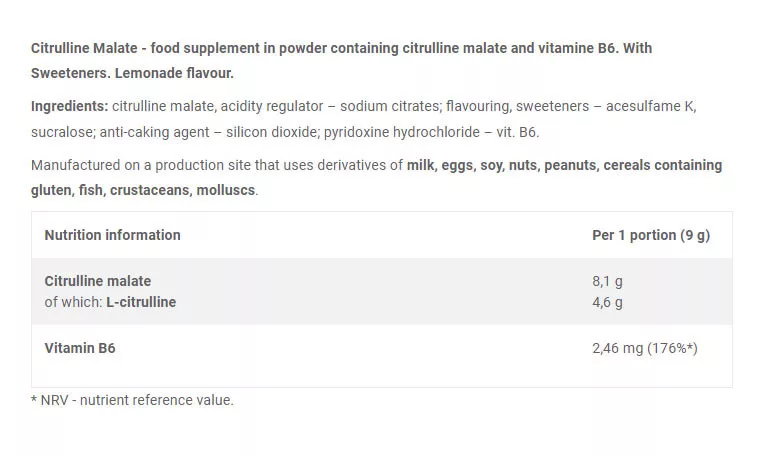Click the "4,6 g" value cell
762x455 pixels.
point(608,302)
